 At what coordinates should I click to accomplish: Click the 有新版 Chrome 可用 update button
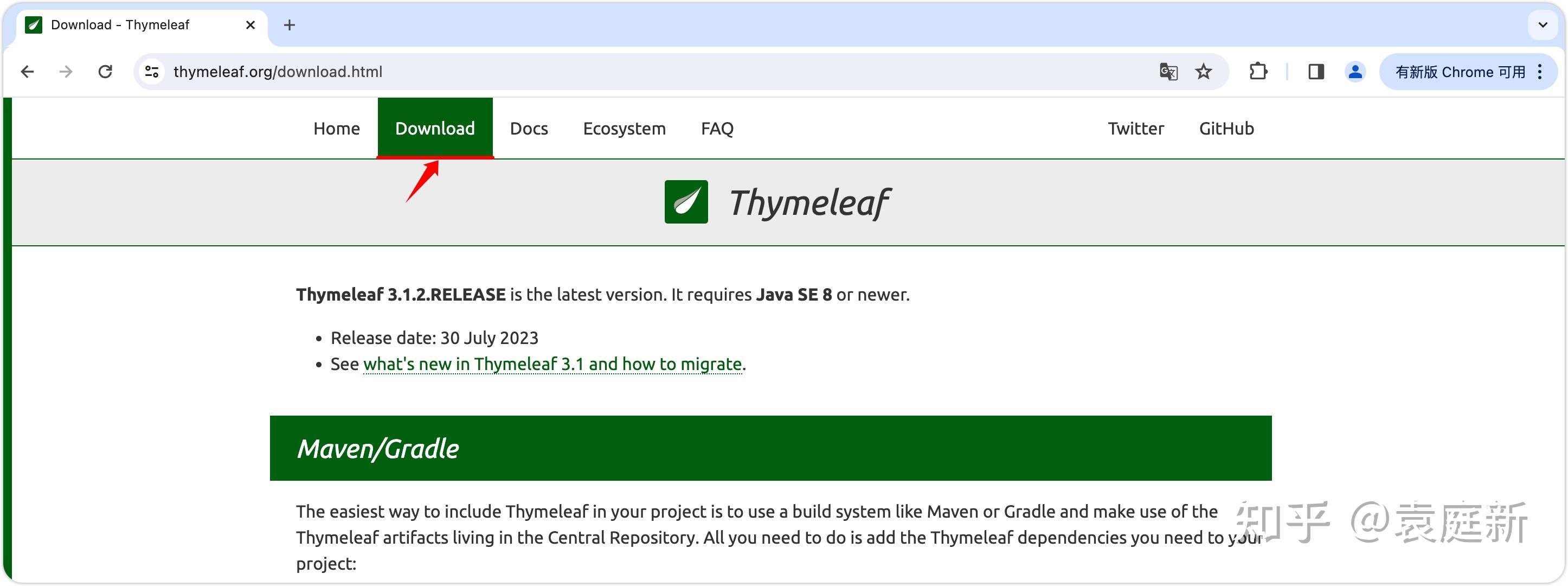[1460, 71]
